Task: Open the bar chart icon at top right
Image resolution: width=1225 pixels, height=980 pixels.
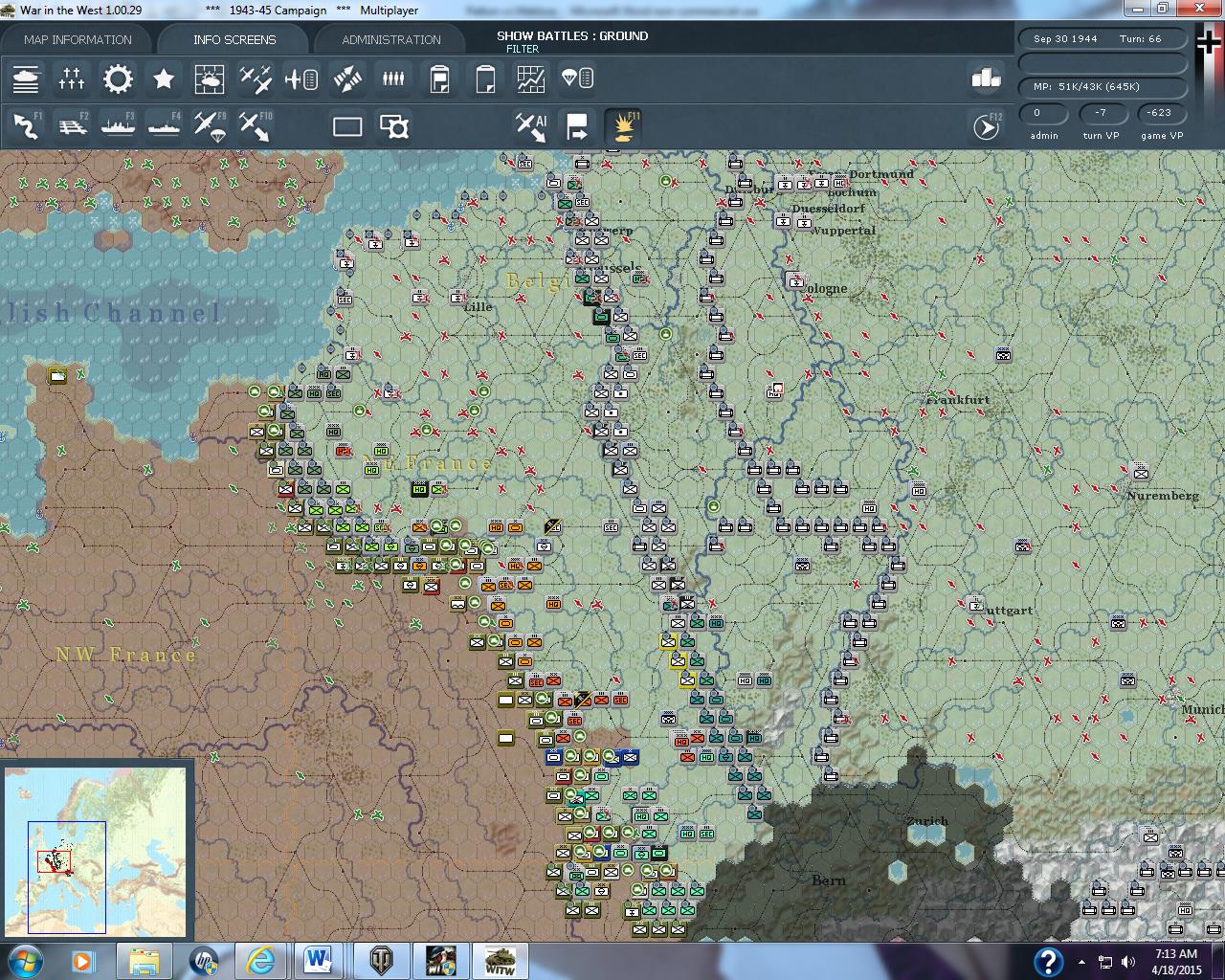Action: (986, 78)
